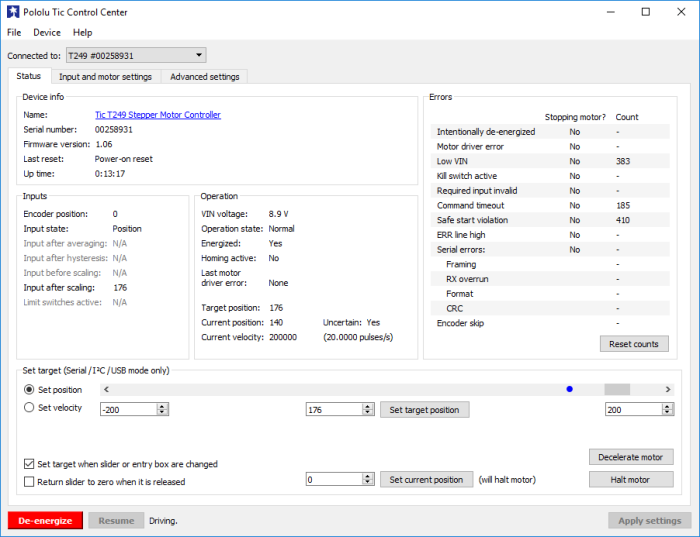Click the gray position slider thumb
This screenshot has width=700, height=537.
pyautogui.click(x=617, y=389)
